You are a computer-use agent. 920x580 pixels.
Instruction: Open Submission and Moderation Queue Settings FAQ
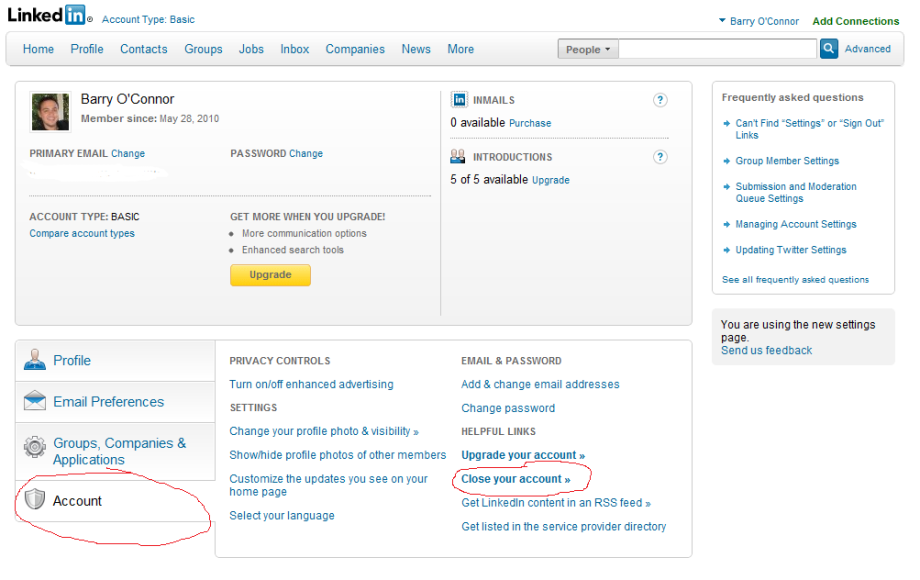796,192
